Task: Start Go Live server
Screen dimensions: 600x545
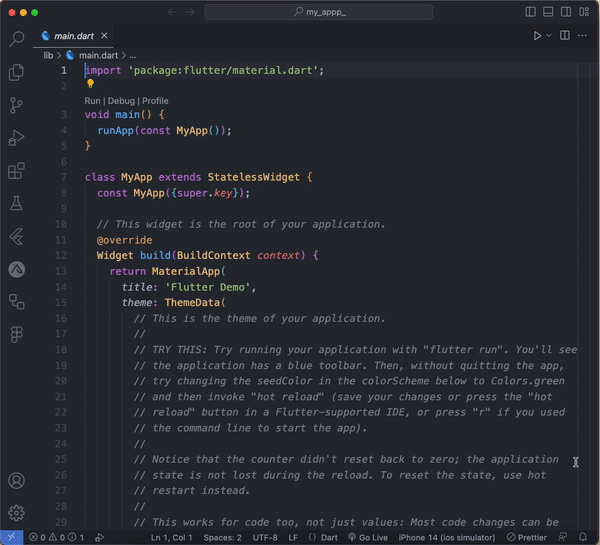Action: [x=368, y=537]
